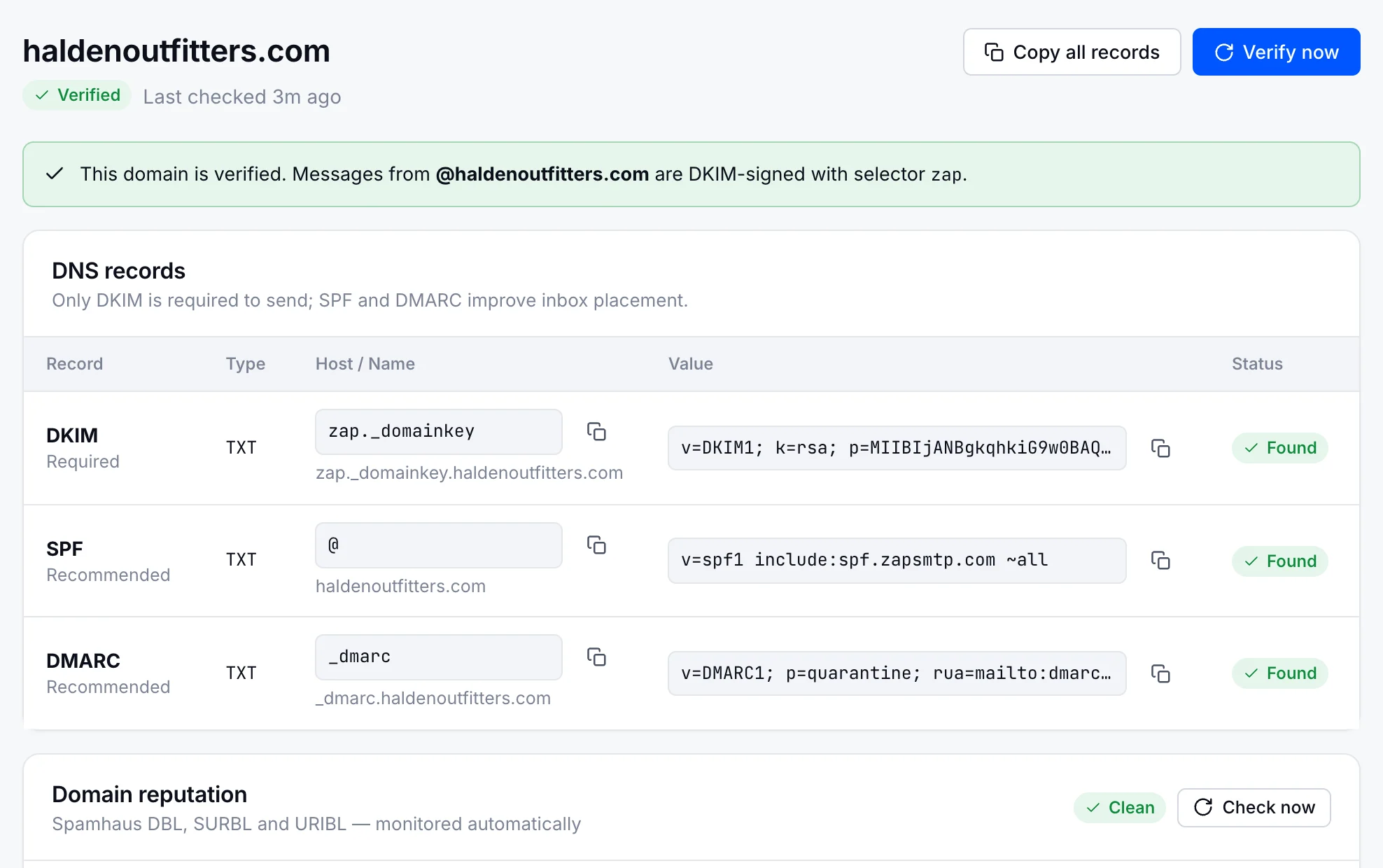
Task: Run domain reputation Check now
Action: 1254,807
